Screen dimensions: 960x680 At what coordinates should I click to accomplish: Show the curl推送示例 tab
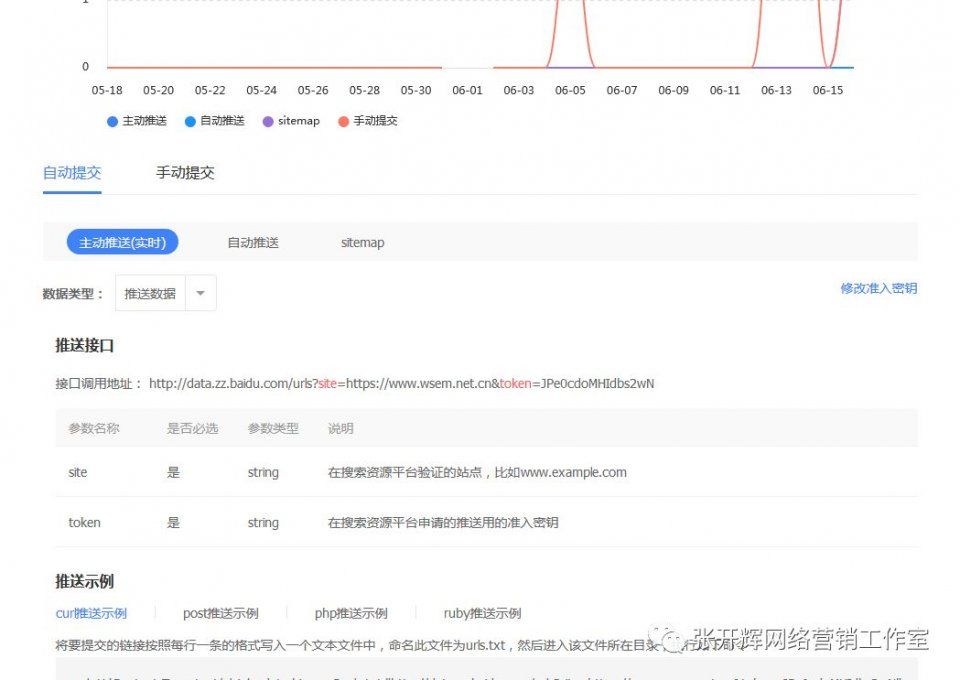(x=91, y=613)
